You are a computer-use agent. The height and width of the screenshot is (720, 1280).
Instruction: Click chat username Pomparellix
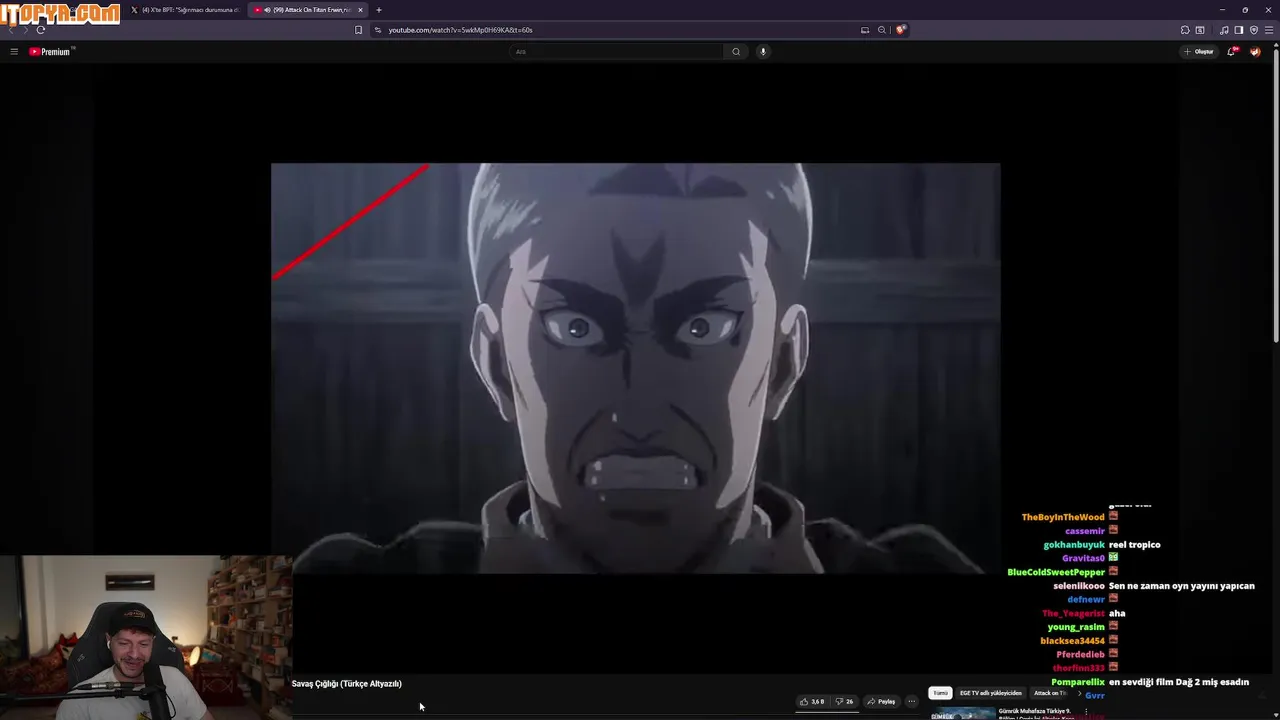1078,682
